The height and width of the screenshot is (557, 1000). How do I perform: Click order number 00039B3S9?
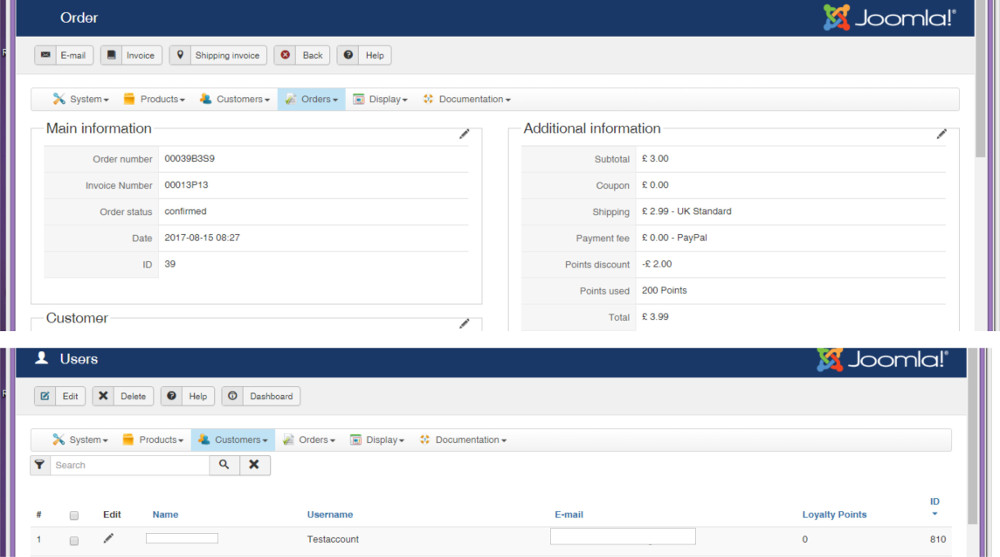(x=189, y=158)
